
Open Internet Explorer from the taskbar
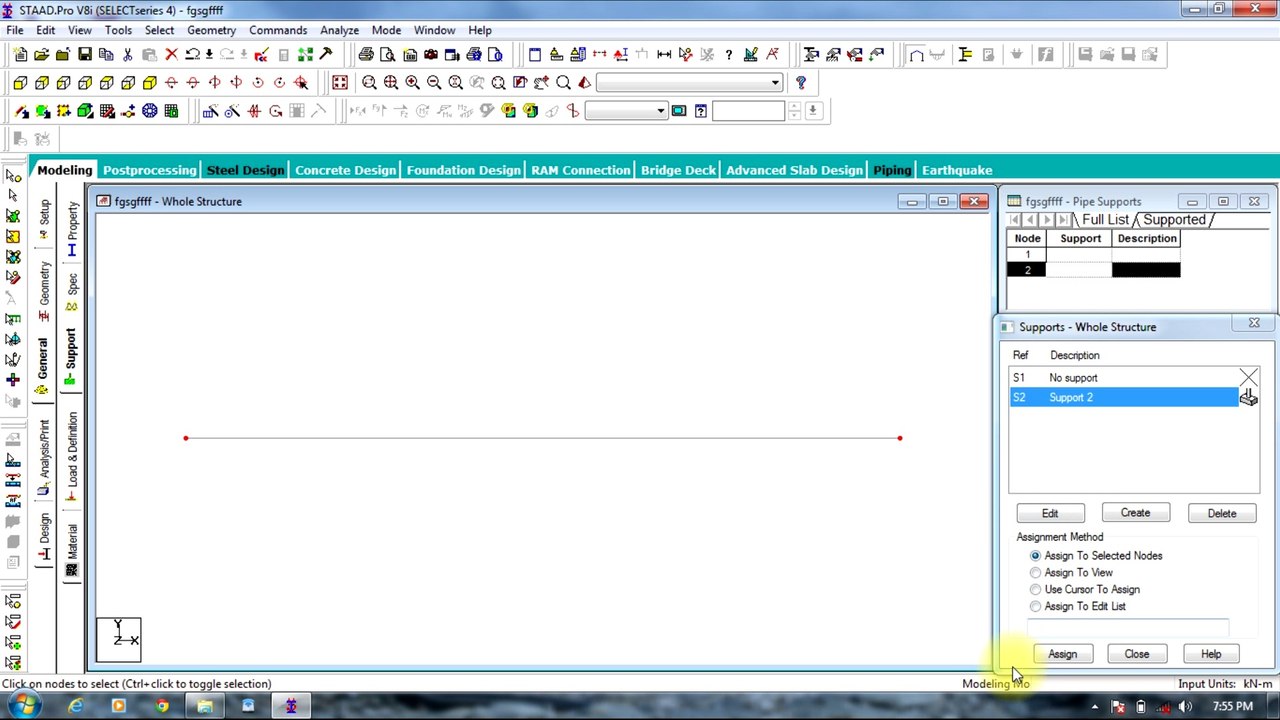76,707
